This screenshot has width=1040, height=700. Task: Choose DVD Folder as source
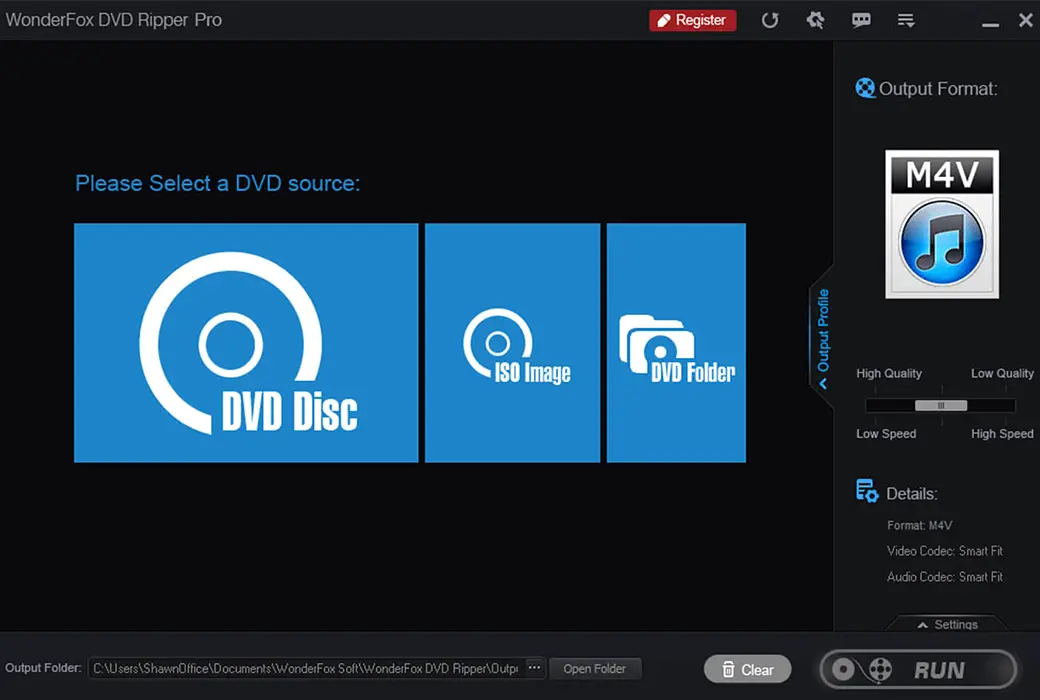tap(676, 342)
